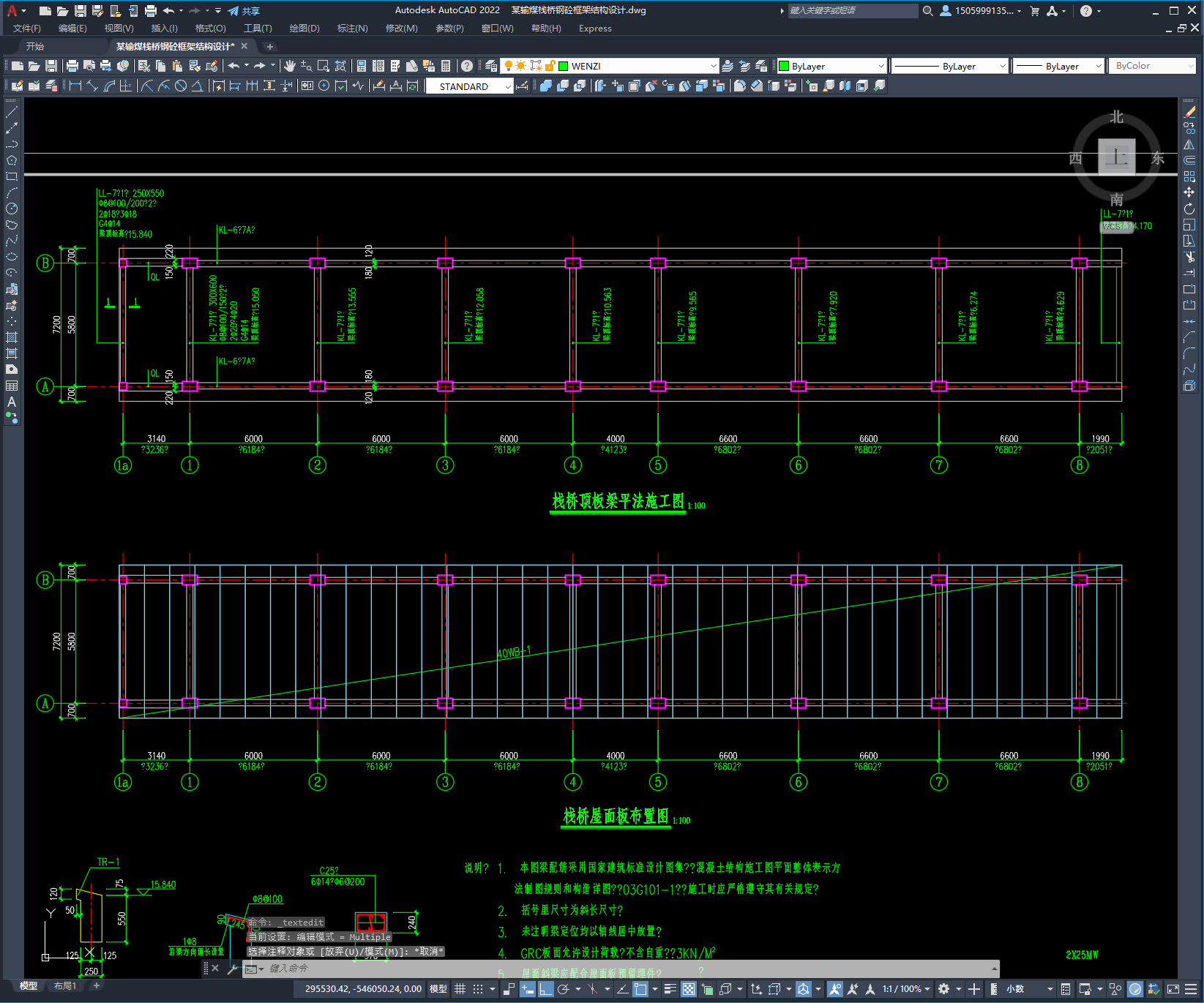
Task: Click the New drawing icon in quick access bar
Action: point(45,11)
